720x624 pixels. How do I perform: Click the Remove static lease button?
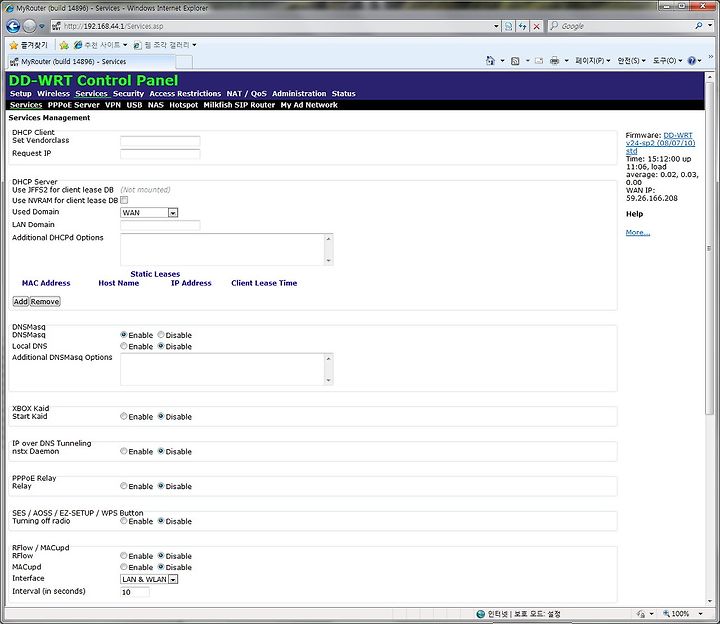(45, 302)
